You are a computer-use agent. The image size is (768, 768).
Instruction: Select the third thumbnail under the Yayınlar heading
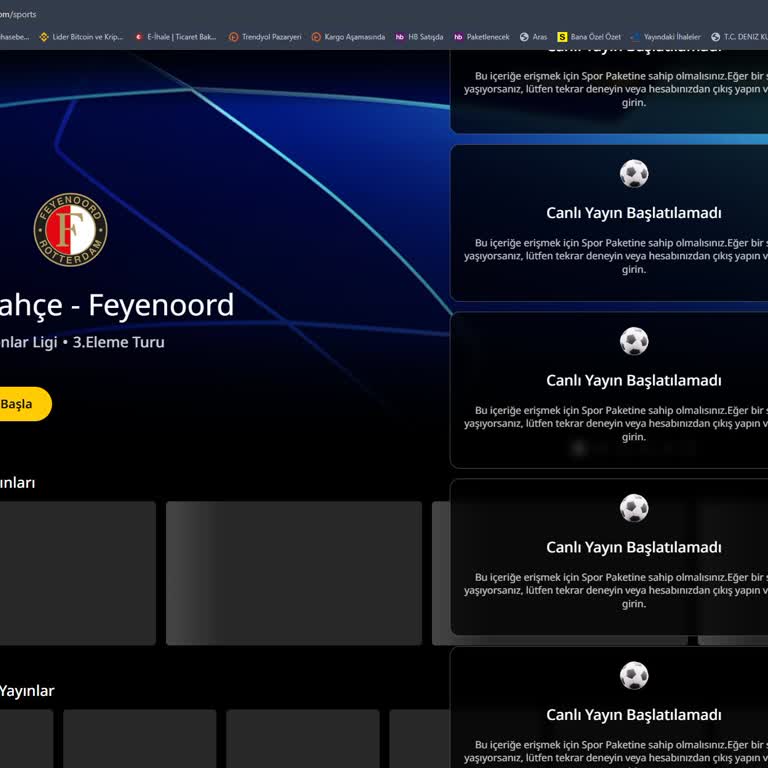click(302, 738)
